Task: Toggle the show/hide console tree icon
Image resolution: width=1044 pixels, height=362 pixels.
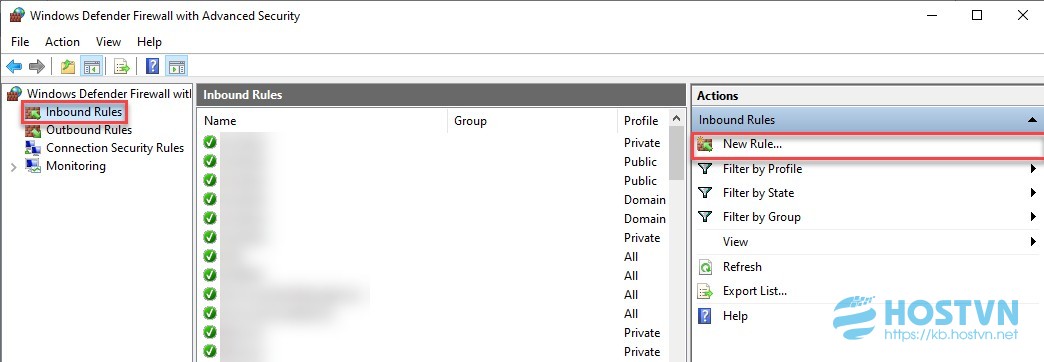Action: click(91, 66)
